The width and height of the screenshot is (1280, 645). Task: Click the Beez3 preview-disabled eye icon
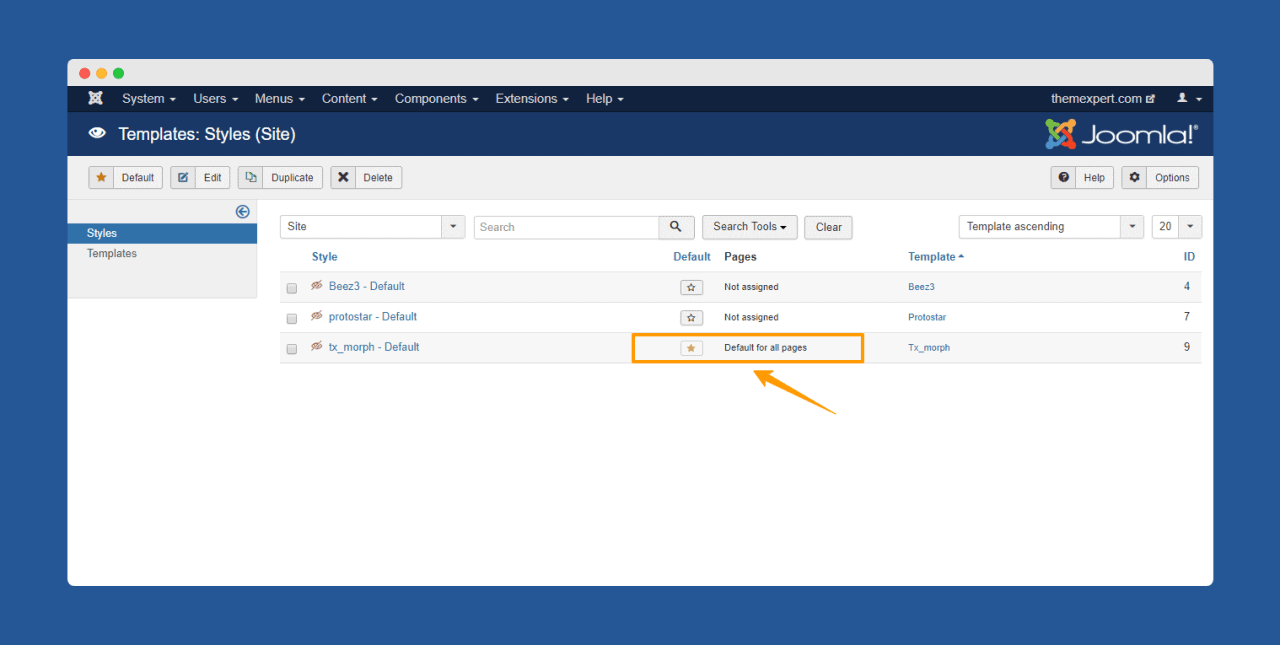tap(317, 286)
